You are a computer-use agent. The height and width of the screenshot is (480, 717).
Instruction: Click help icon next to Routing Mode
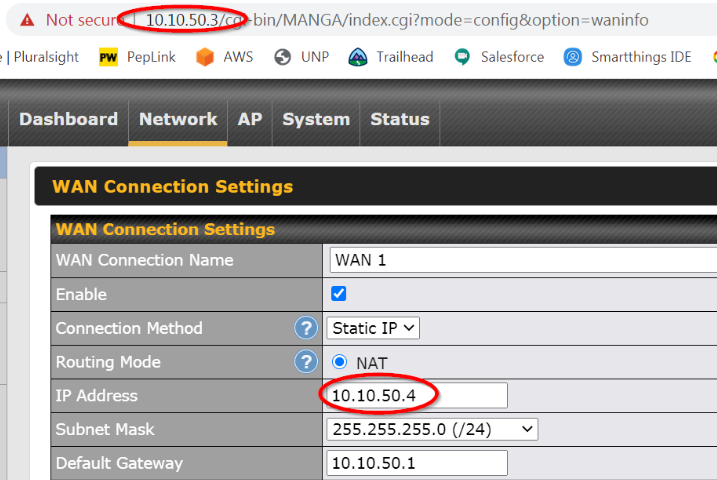click(305, 362)
